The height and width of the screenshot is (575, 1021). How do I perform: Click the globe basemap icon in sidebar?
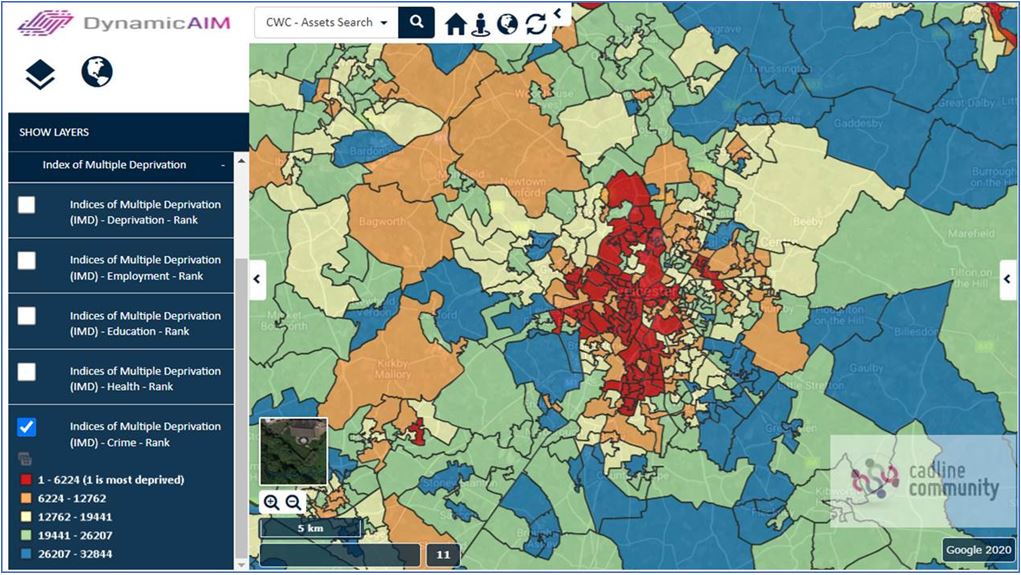pos(97,72)
